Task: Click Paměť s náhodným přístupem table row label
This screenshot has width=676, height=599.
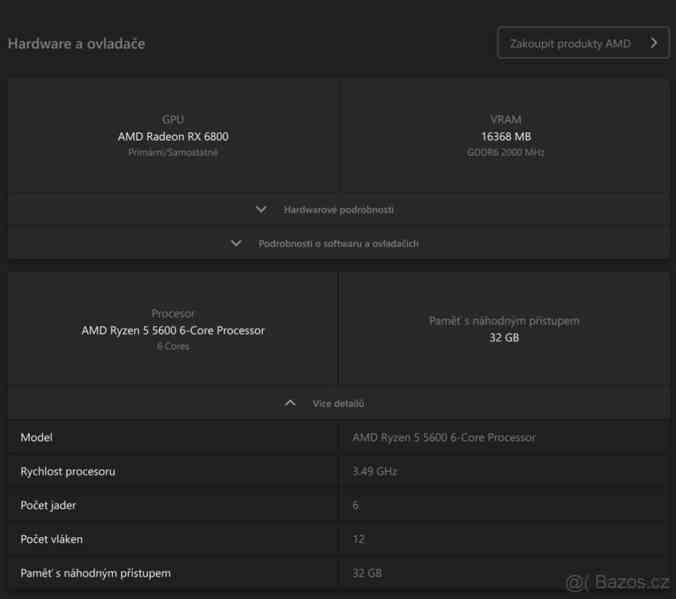Action: (95, 574)
